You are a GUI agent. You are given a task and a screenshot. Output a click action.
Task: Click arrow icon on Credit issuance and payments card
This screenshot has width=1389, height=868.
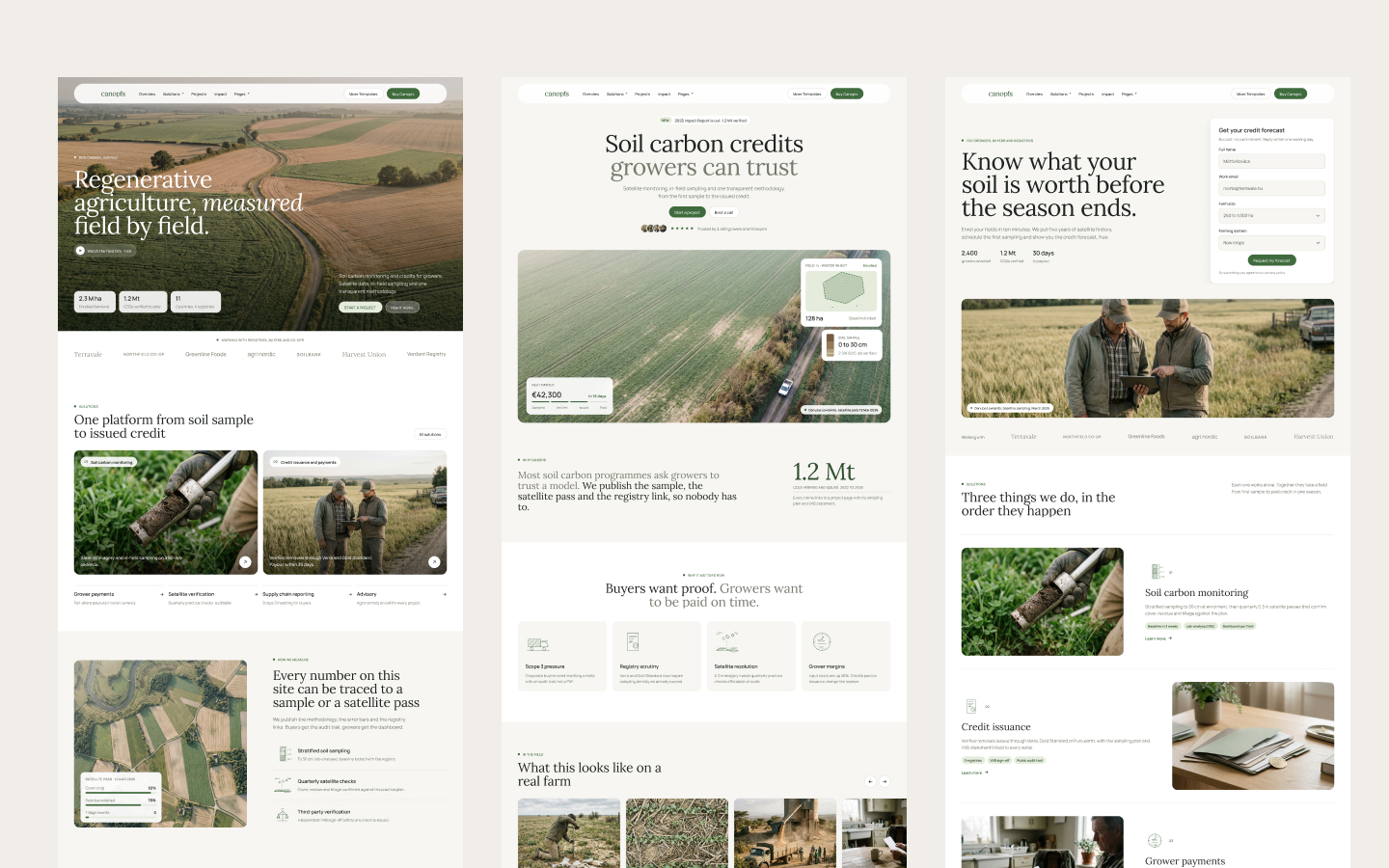434,562
